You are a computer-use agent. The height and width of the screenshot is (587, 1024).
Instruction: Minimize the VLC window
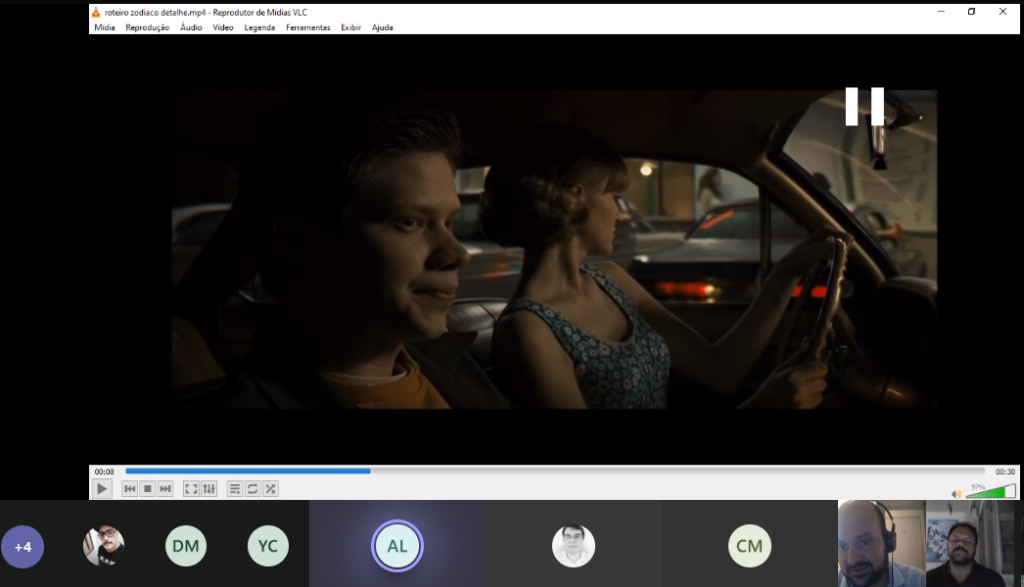[941, 12]
